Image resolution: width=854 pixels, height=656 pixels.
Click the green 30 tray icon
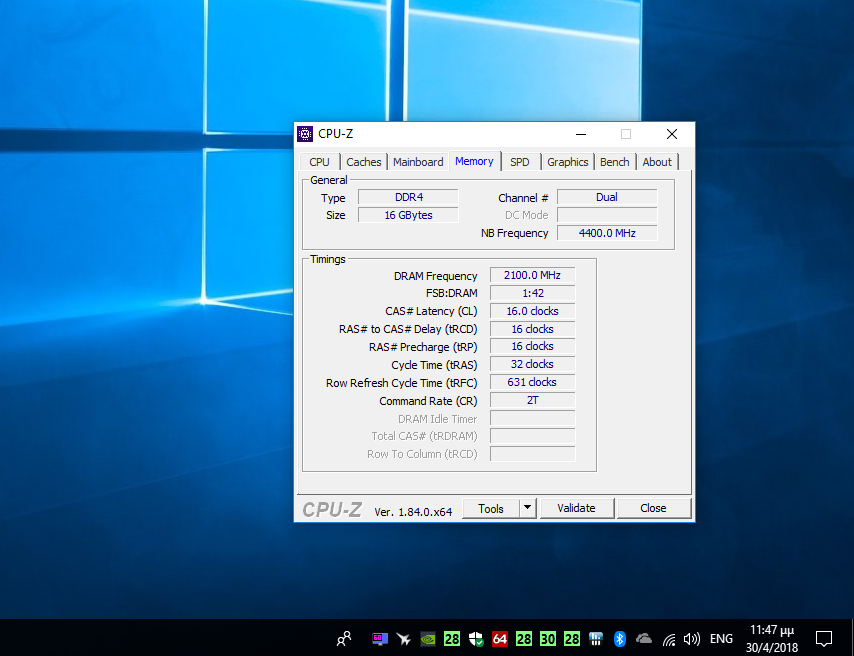(548, 639)
